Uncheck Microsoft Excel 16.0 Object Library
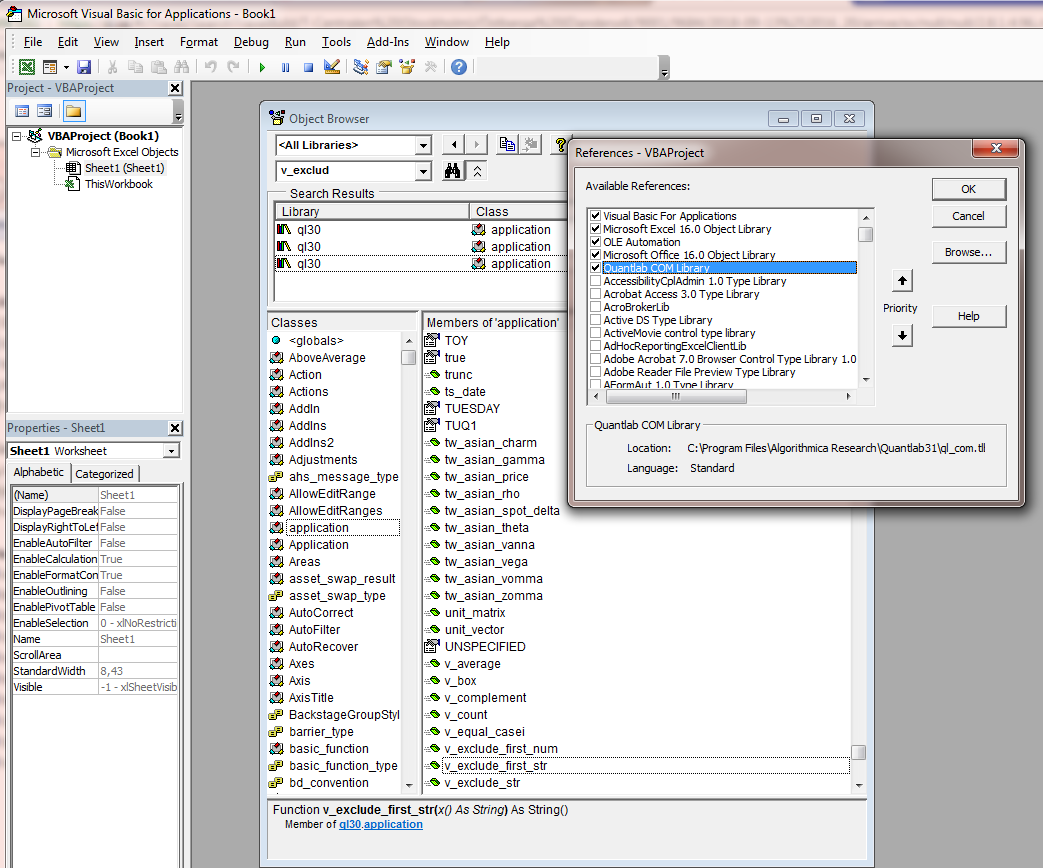 coord(595,229)
